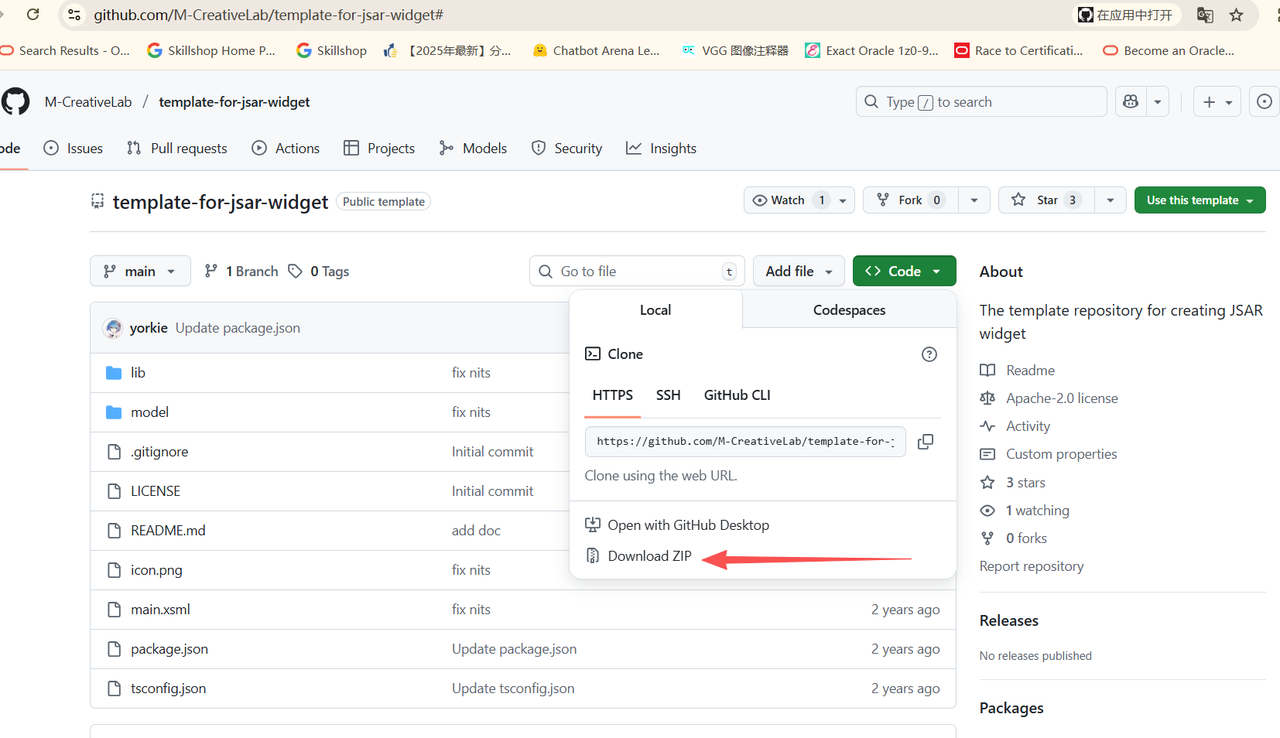
Task: Star this repository
Action: pos(1046,200)
